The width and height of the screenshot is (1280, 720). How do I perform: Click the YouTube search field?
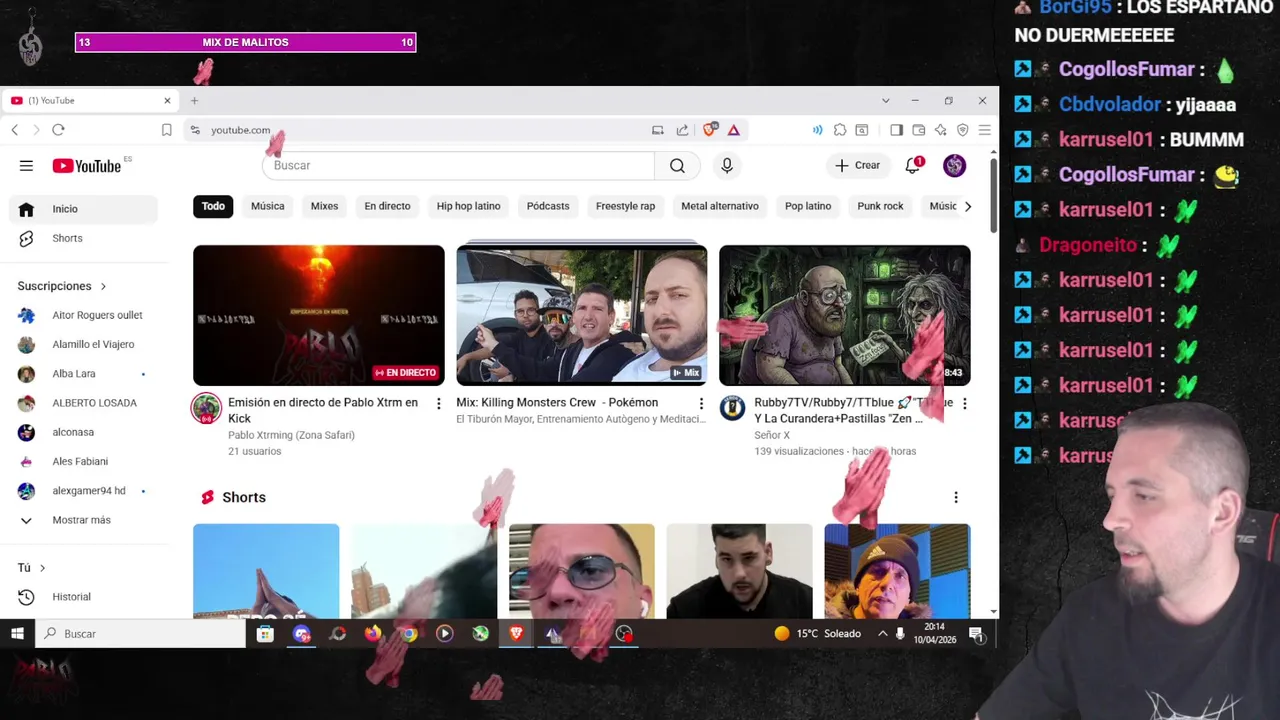(x=458, y=166)
